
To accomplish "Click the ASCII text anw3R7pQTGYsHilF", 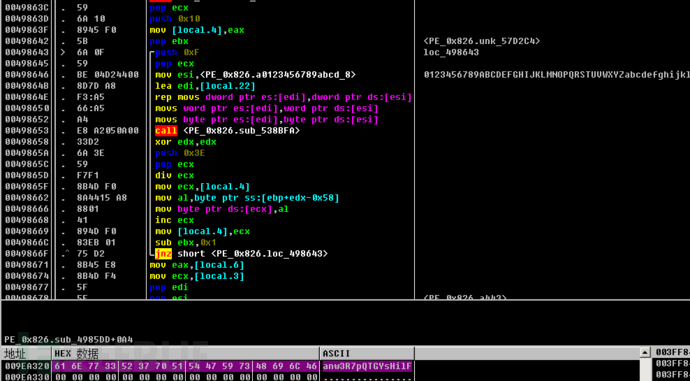I will pyautogui.click(x=367, y=366).
